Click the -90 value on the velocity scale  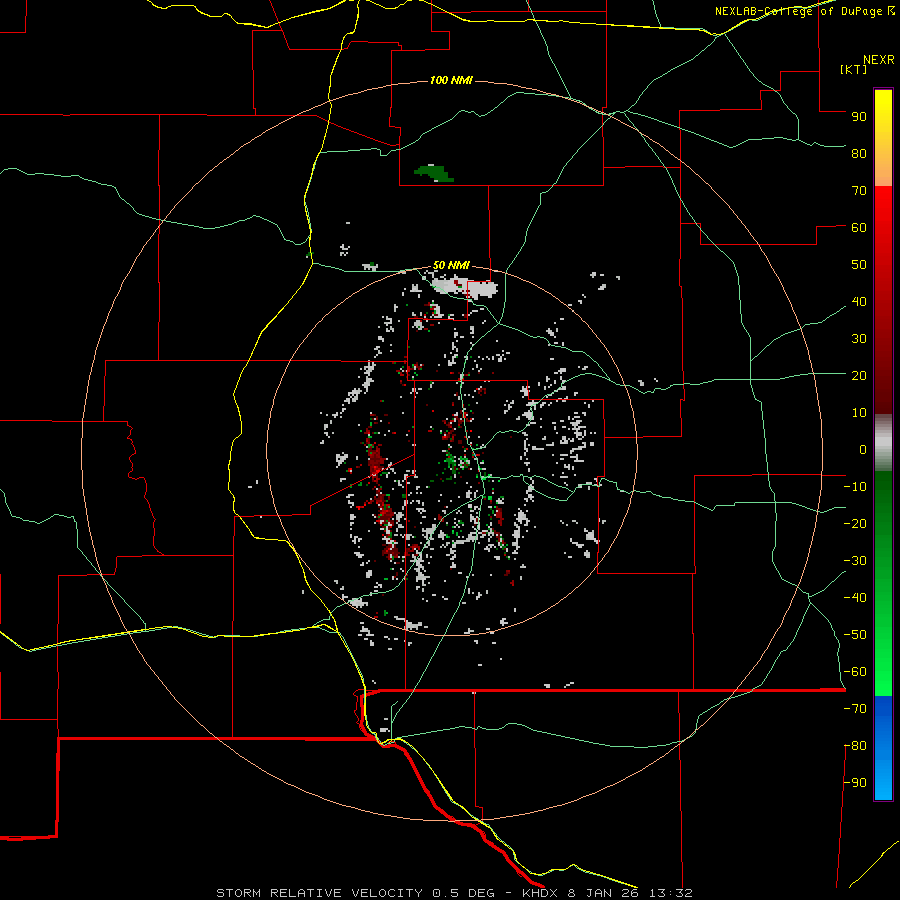tap(855, 783)
